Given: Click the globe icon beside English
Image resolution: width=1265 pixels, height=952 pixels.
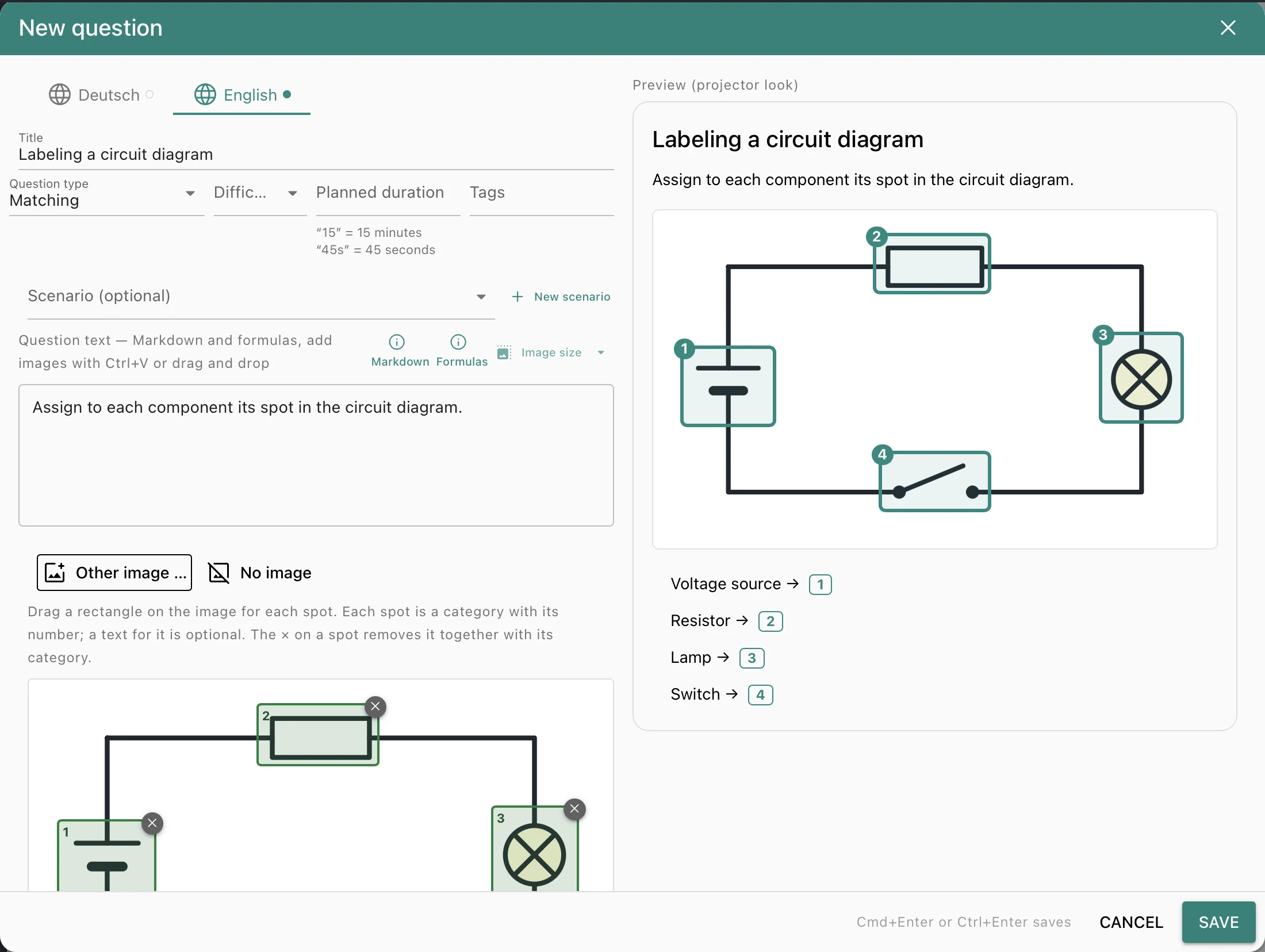Looking at the screenshot, I should [205, 95].
